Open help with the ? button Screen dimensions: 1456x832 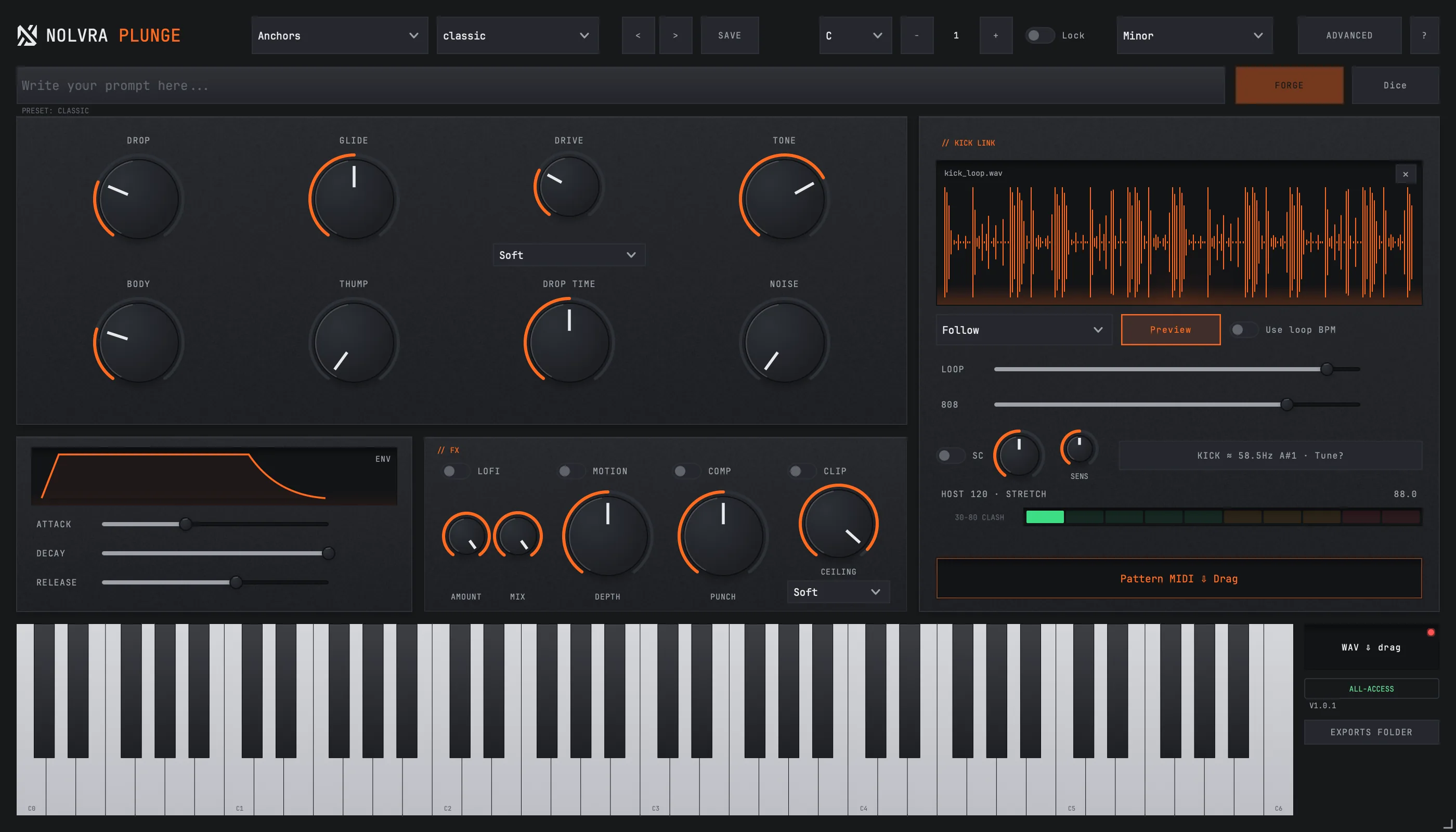[x=1425, y=35]
